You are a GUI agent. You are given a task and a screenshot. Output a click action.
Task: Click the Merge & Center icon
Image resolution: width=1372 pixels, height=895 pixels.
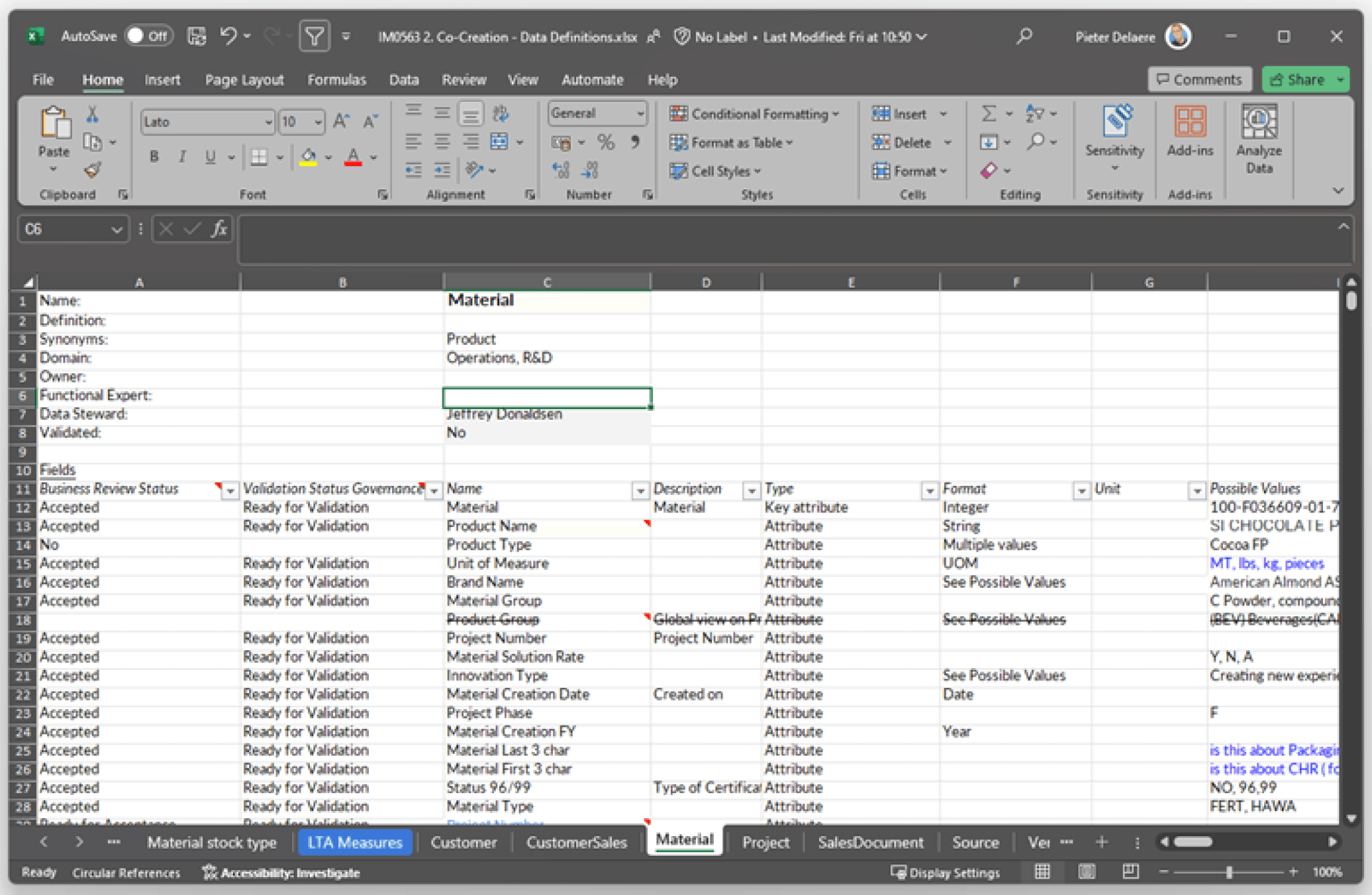point(499,142)
